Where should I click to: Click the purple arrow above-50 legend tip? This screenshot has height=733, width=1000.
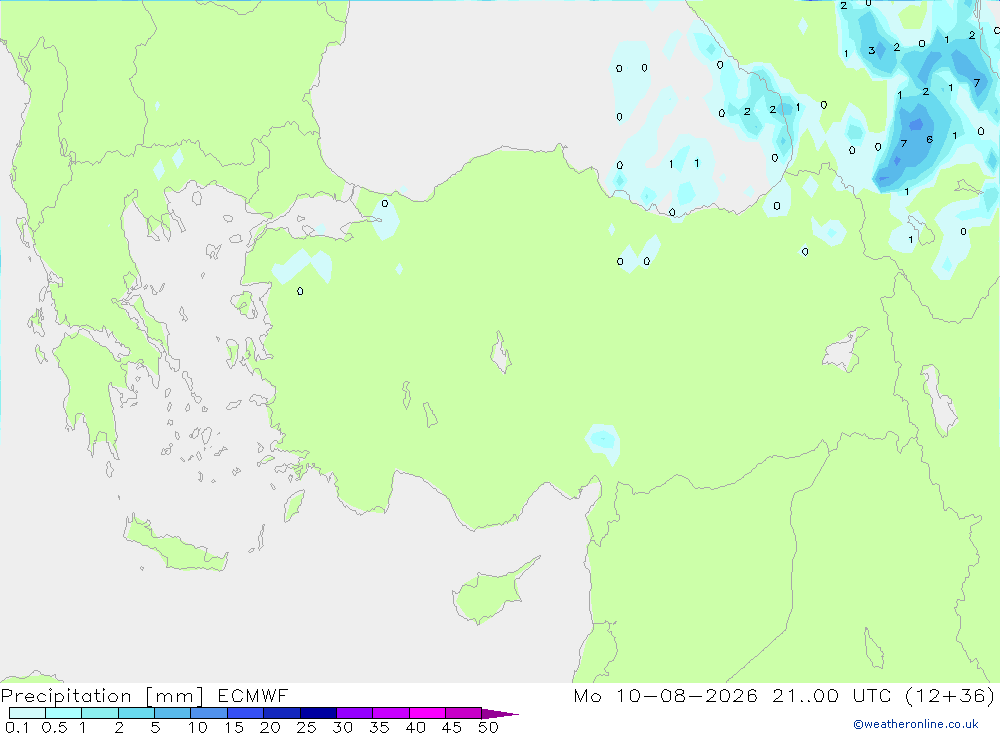click(500, 713)
